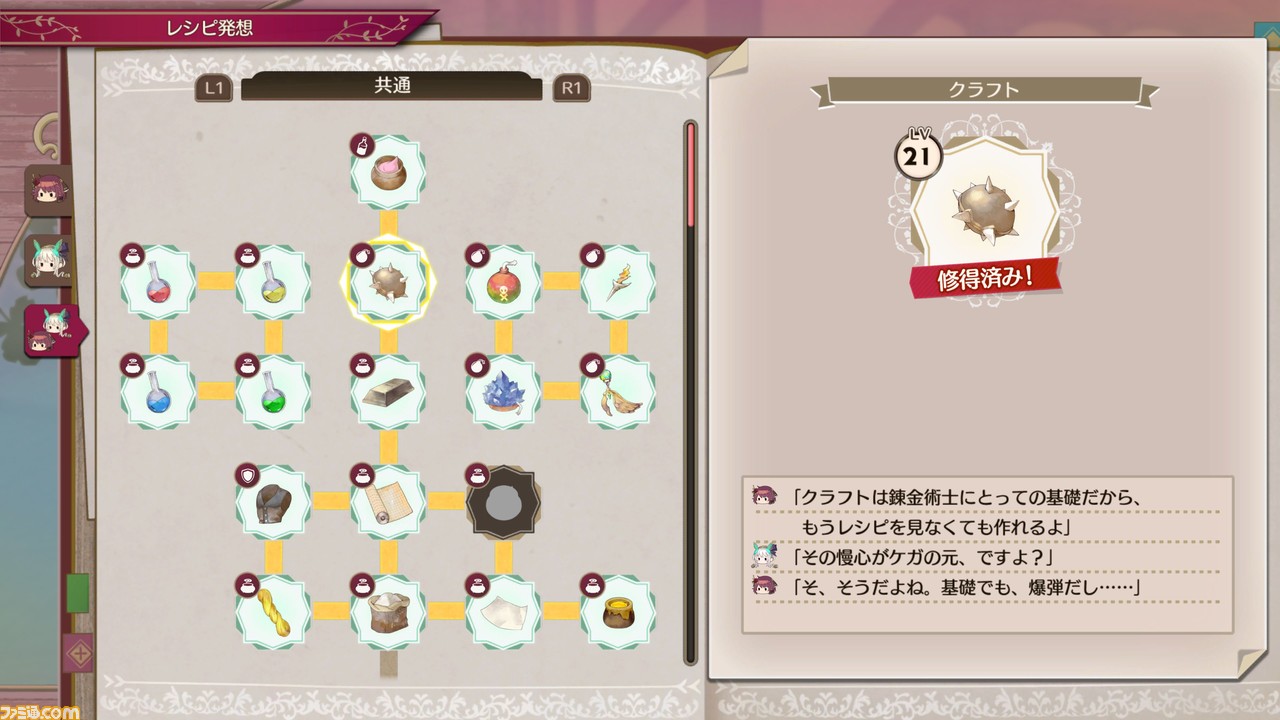This screenshot has width=1280, height=720.
Task: Pick the metal ingot recipe node
Action: [x=389, y=391]
